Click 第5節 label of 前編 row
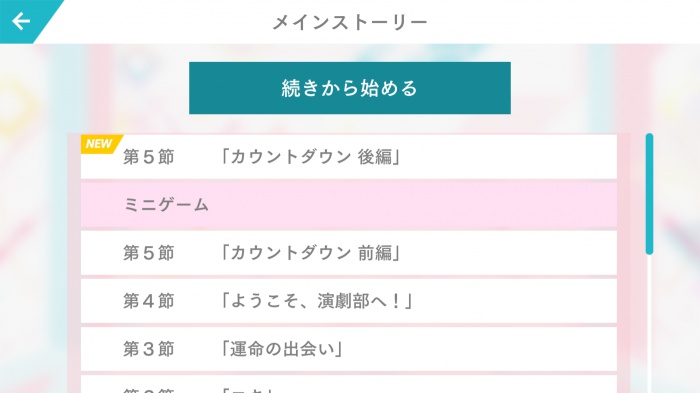 [x=149, y=253]
